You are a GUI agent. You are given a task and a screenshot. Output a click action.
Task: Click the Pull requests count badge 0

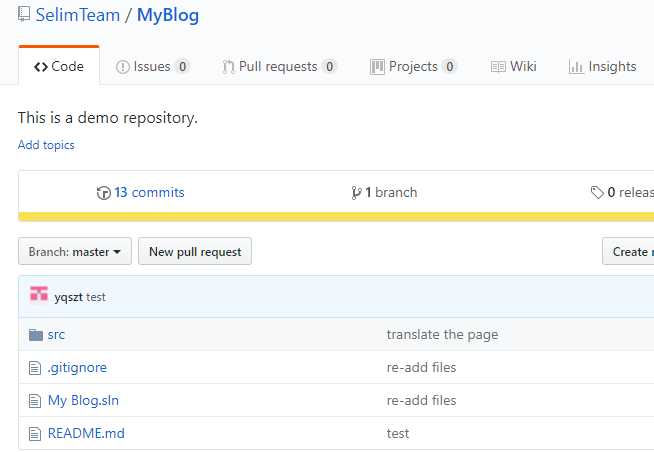(330, 66)
